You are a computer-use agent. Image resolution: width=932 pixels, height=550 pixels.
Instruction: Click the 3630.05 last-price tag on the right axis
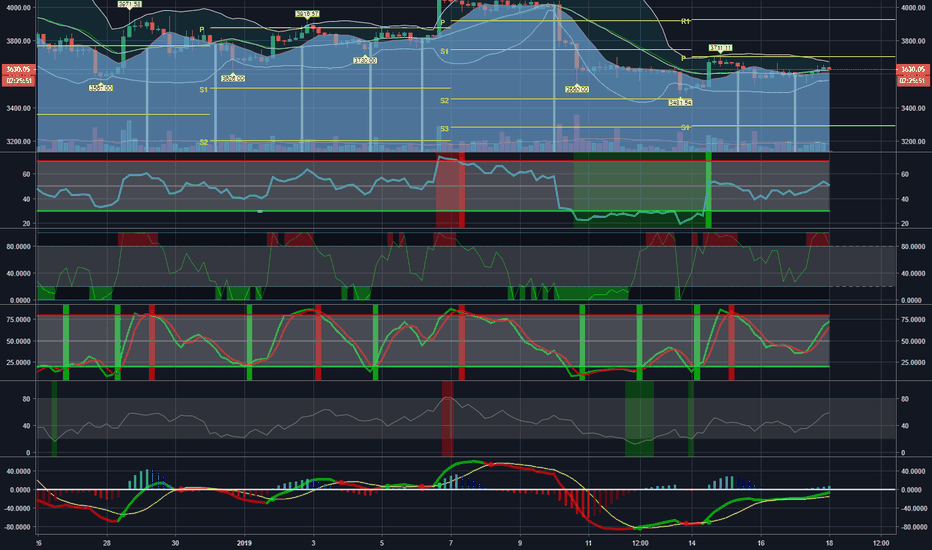click(x=913, y=70)
